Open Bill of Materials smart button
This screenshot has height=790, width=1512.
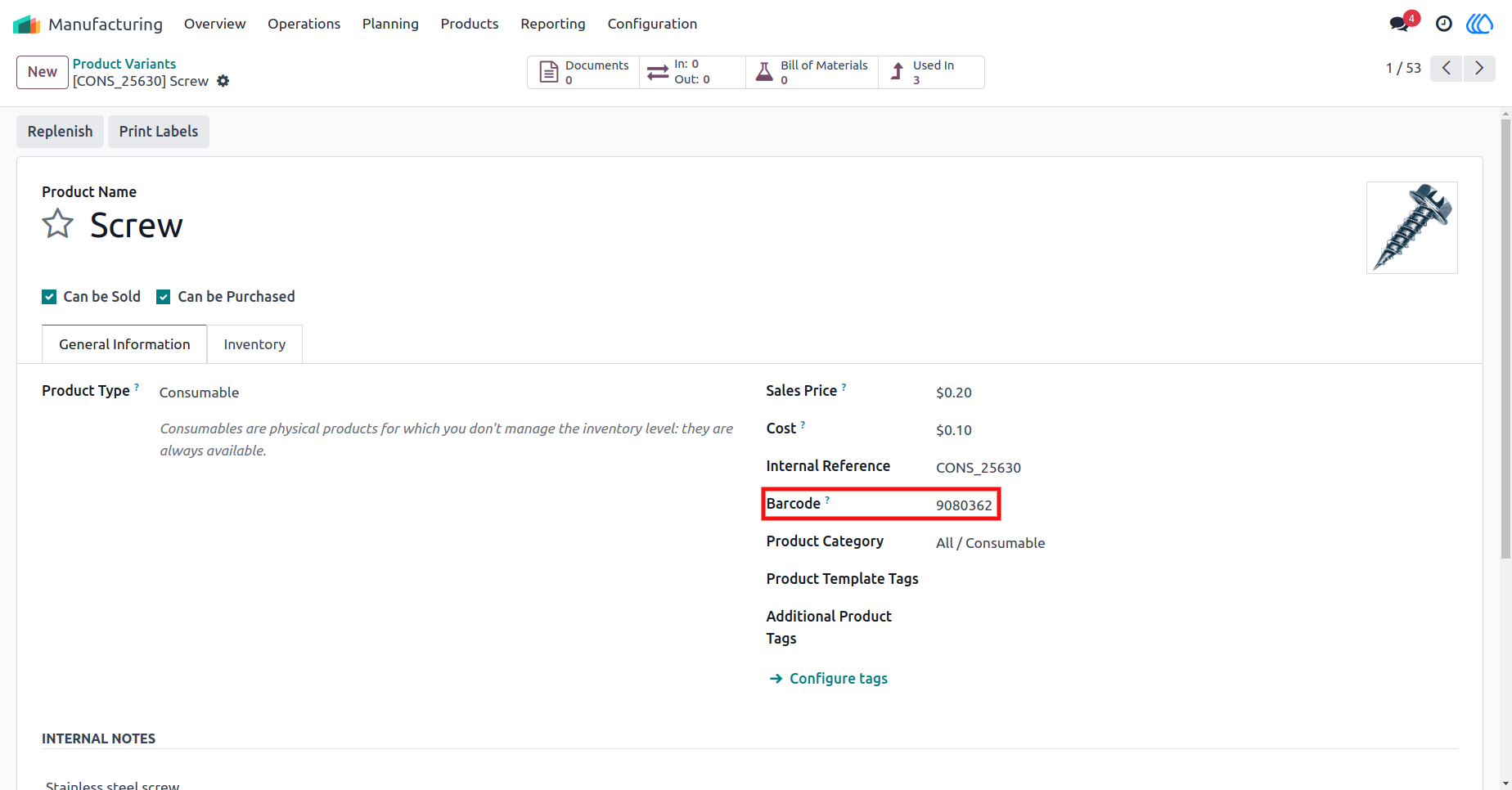click(x=812, y=72)
